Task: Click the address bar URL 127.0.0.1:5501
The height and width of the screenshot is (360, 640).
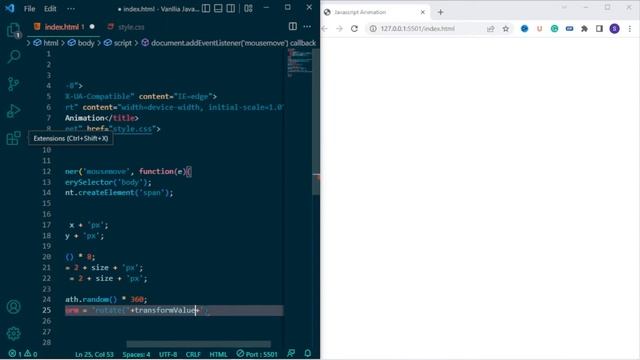Action: 418,29
